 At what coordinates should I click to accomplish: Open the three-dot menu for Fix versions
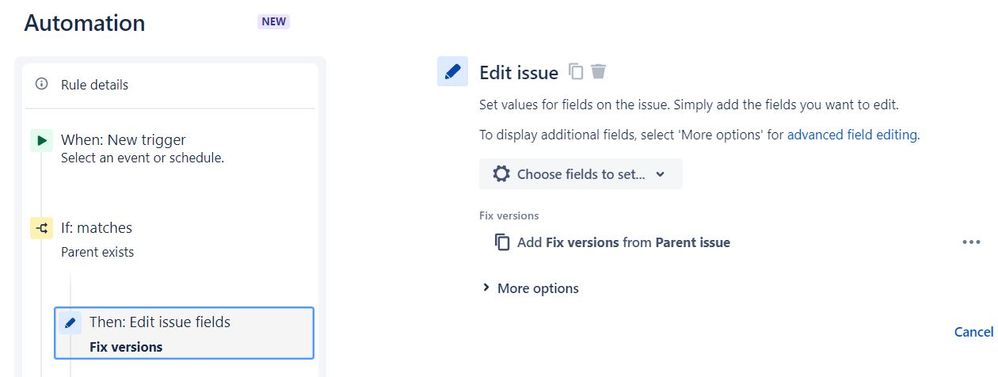(971, 242)
